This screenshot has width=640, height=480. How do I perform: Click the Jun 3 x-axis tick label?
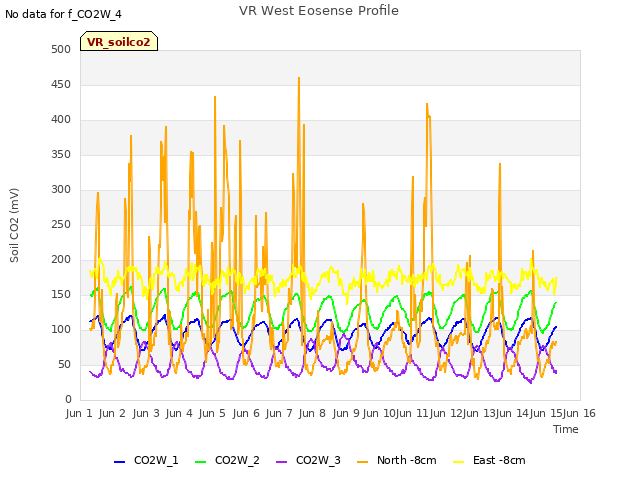[146, 413]
